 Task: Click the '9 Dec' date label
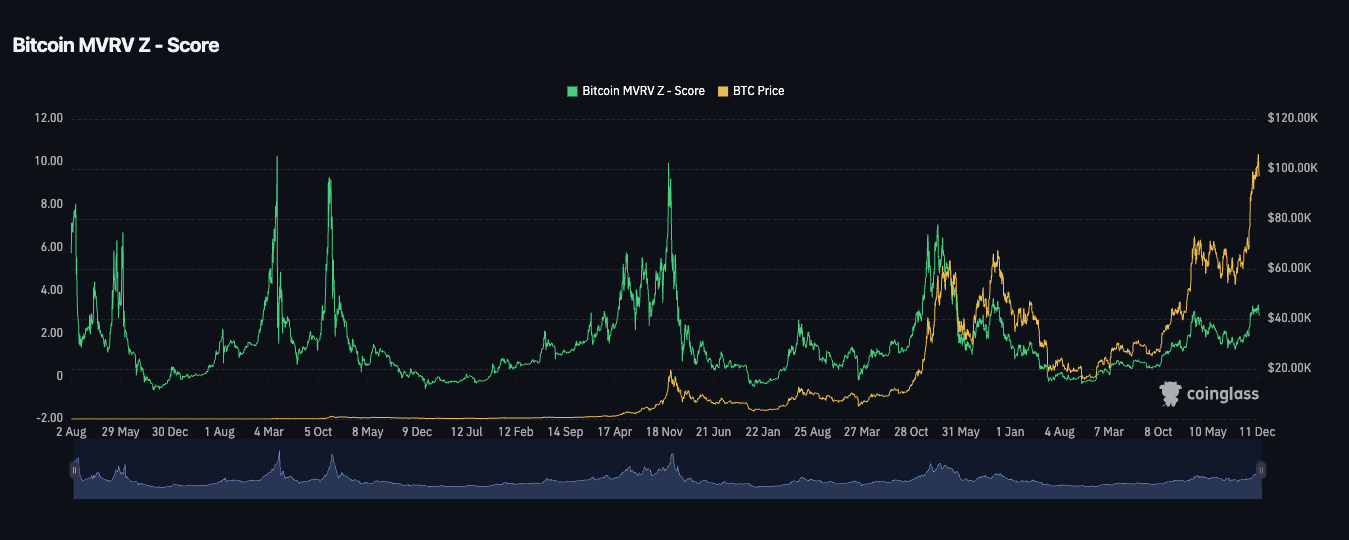pyautogui.click(x=417, y=432)
